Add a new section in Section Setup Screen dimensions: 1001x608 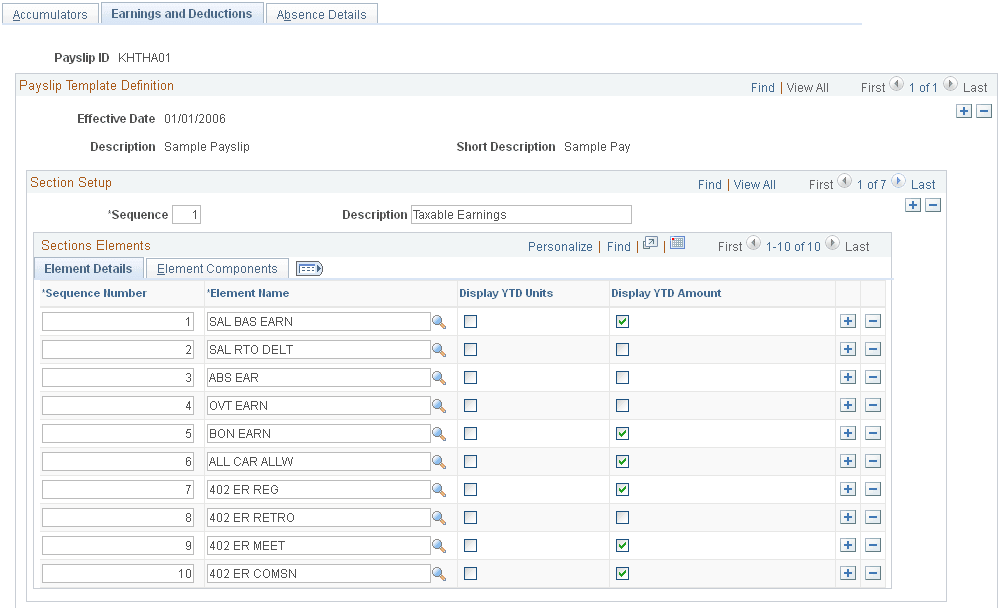(x=912, y=205)
